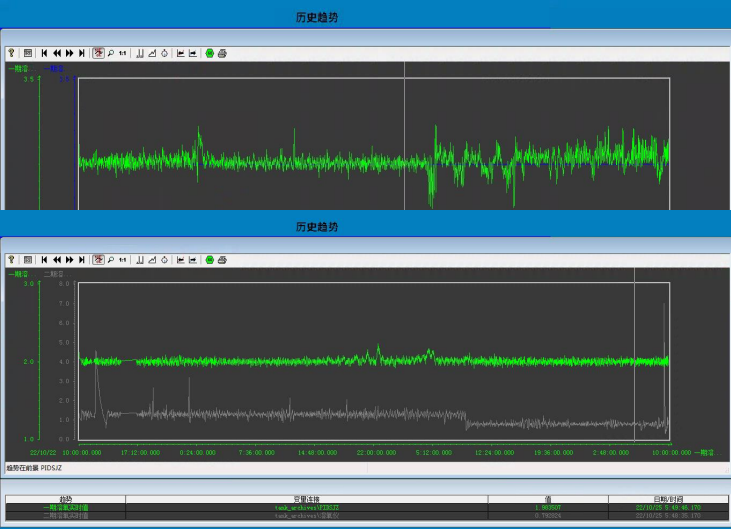The height and width of the screenshot is (529, 731).
Task: Activate zoom area magnifier in lower trend toolbar
Action: click(111, 260)
